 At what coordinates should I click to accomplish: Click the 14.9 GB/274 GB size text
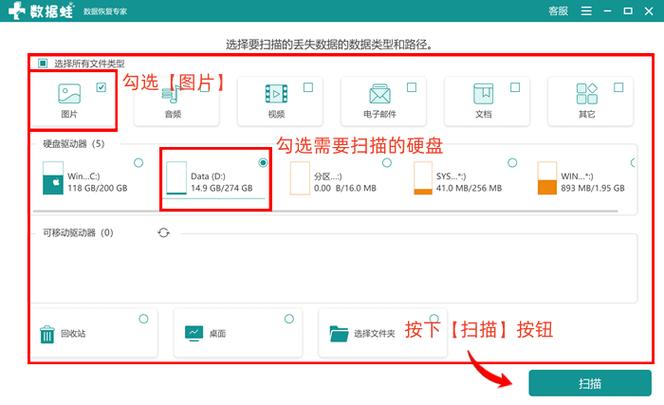pos(221,188)
